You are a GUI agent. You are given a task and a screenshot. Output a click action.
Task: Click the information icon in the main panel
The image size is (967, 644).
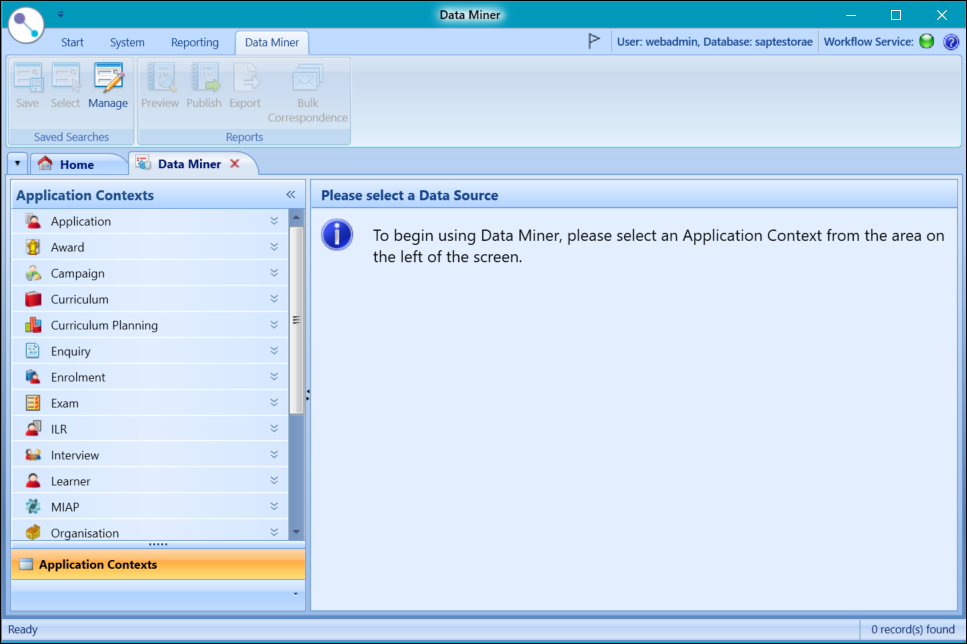pyautogui.click(x=337, y=237)
